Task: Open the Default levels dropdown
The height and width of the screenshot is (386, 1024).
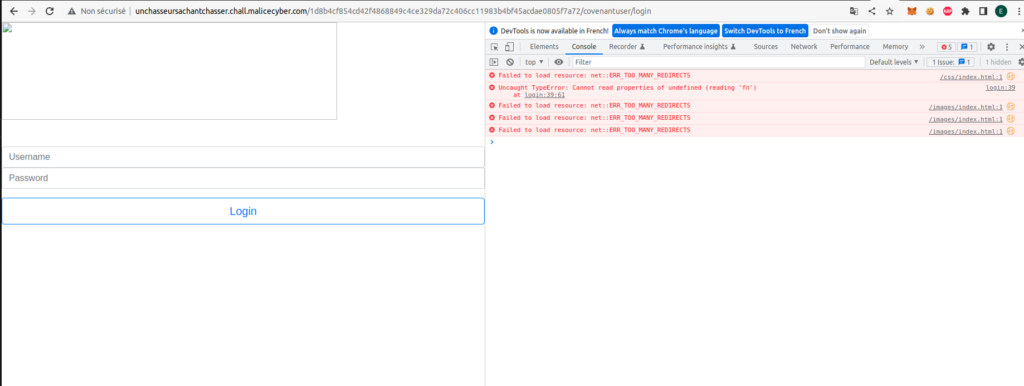Action: (893, 62)
